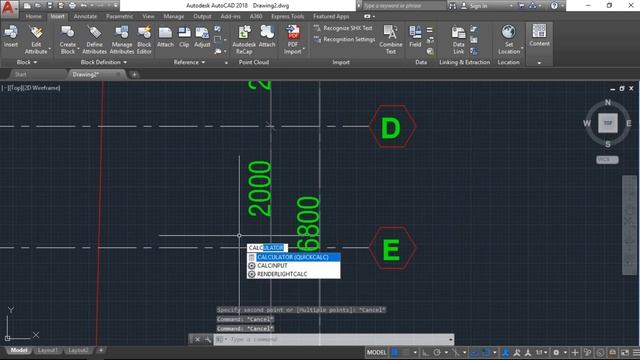Open the WCS coordinate system dropdown

(607, 160)
